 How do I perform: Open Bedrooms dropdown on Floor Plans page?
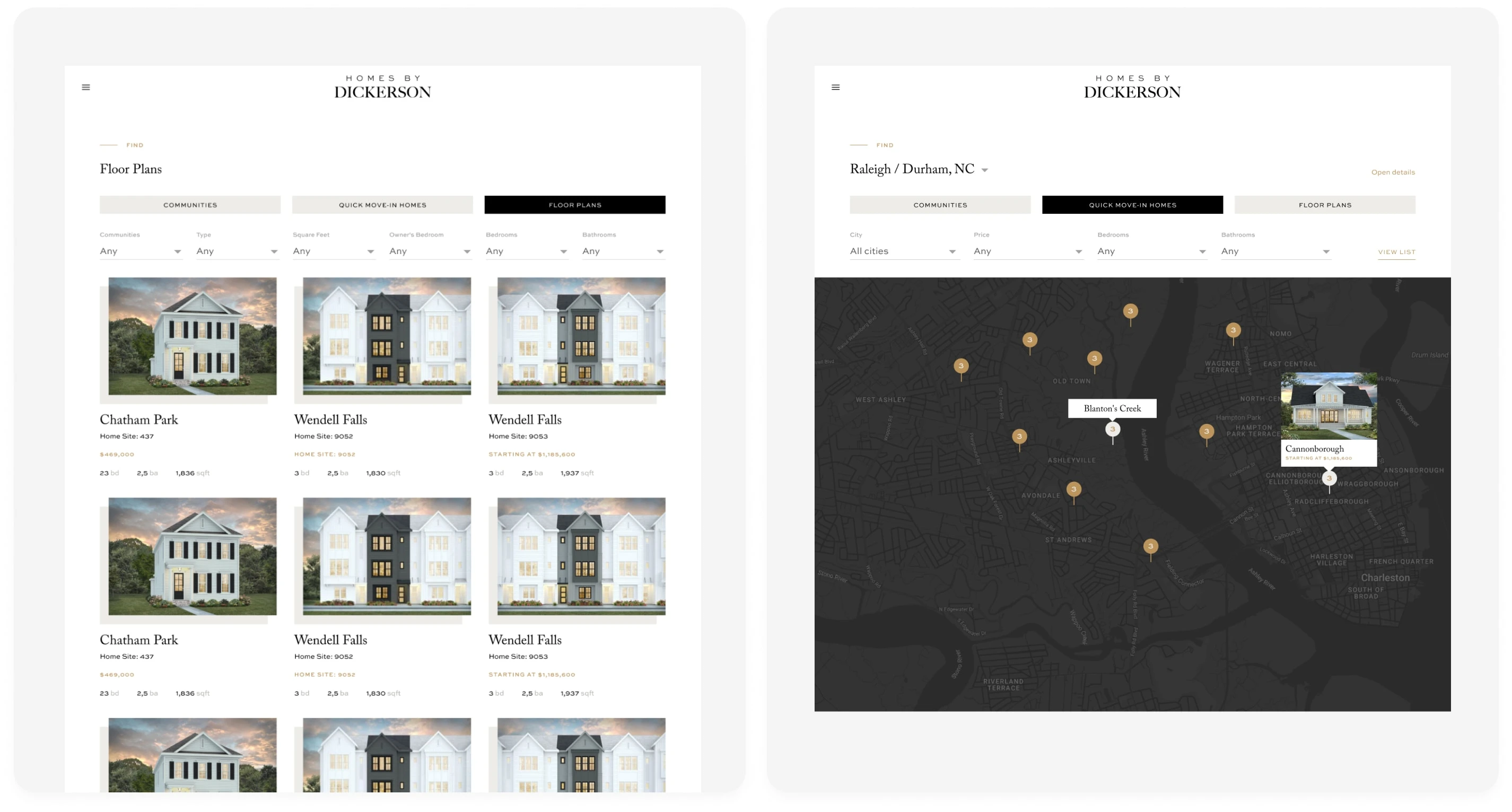[x=527, y=251]
